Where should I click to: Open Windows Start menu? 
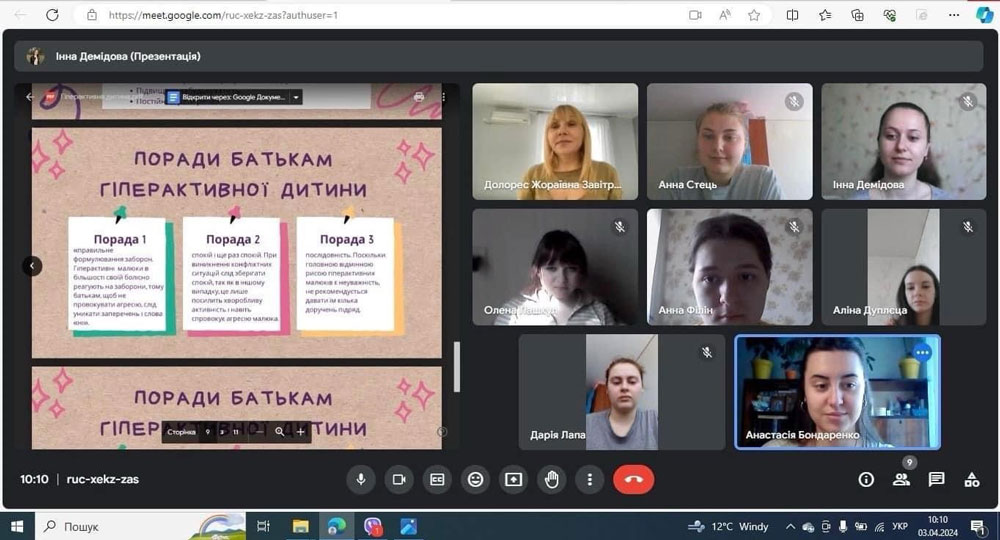[17, 527]
